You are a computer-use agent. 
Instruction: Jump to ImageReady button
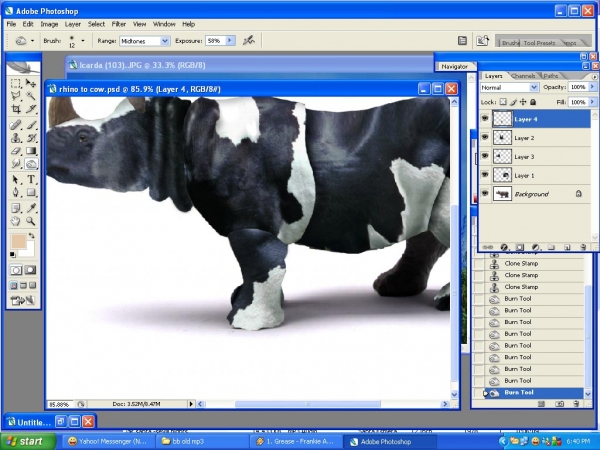23,301
